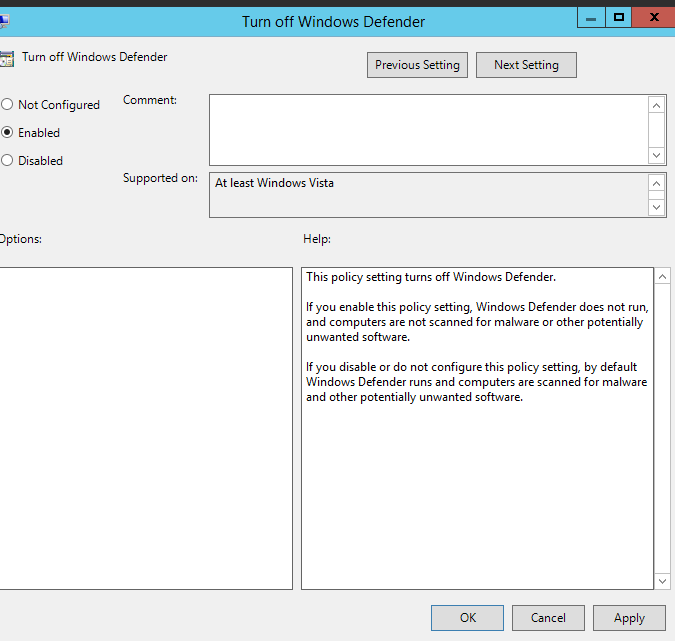The width and height of the screenshot is (675, 641).
Task: Click the Comment box scroll down arrow
Action: [x=656, y=155]
